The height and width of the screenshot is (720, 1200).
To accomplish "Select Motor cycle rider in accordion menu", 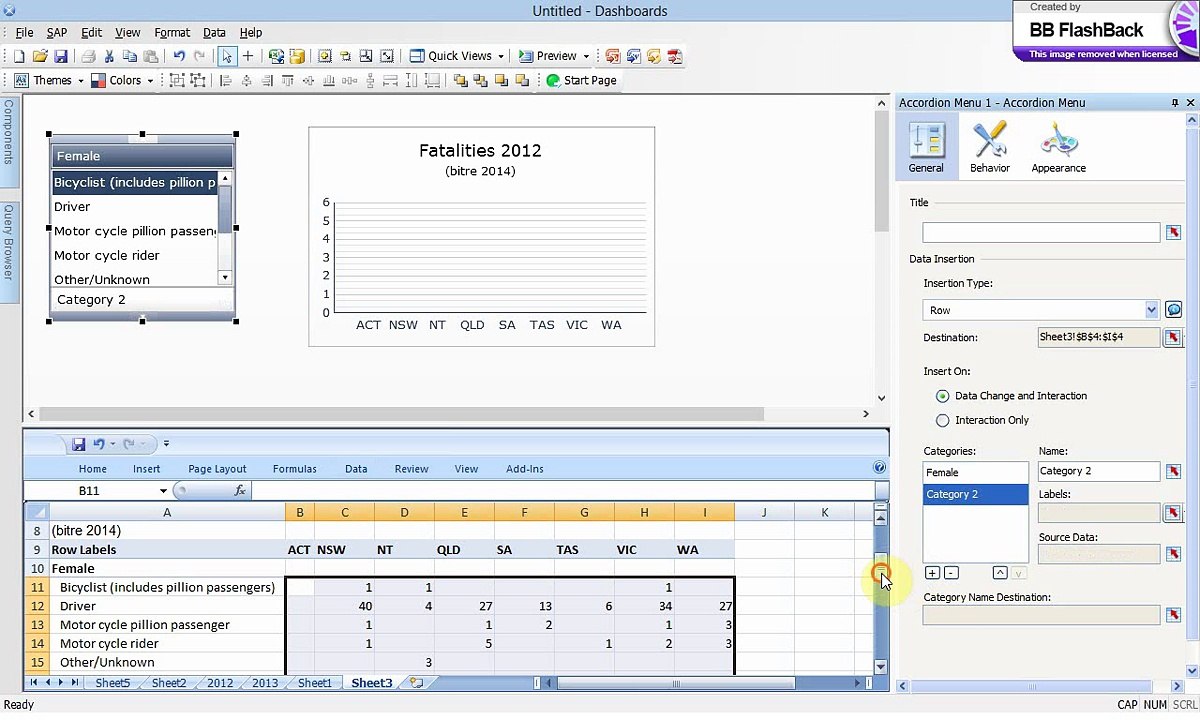I will 134,256.
